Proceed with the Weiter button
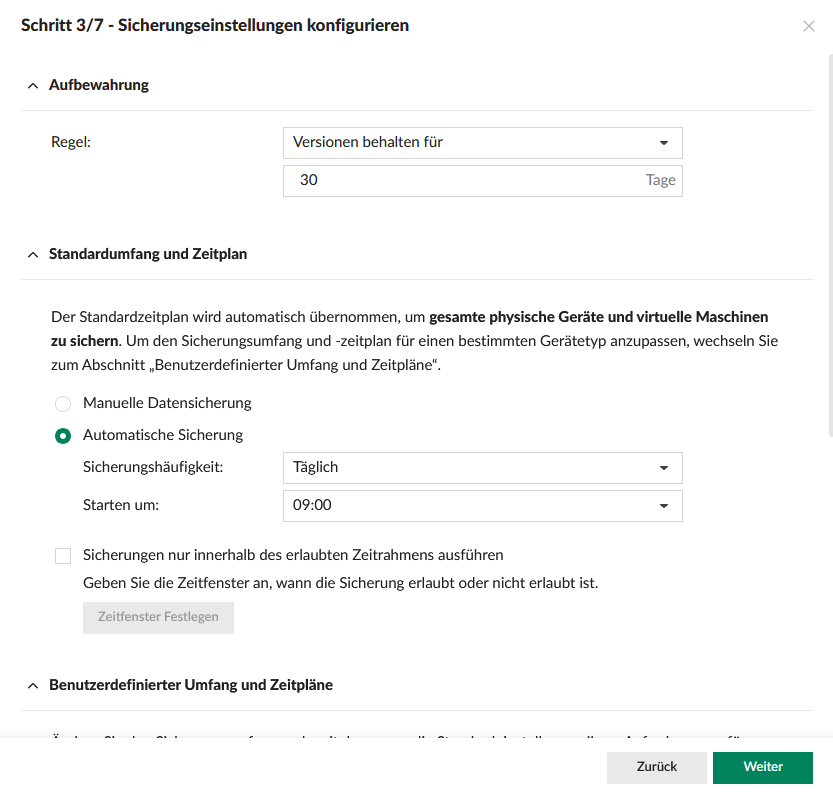The height and width of the screenshot is (796, 833). (762, 767)
